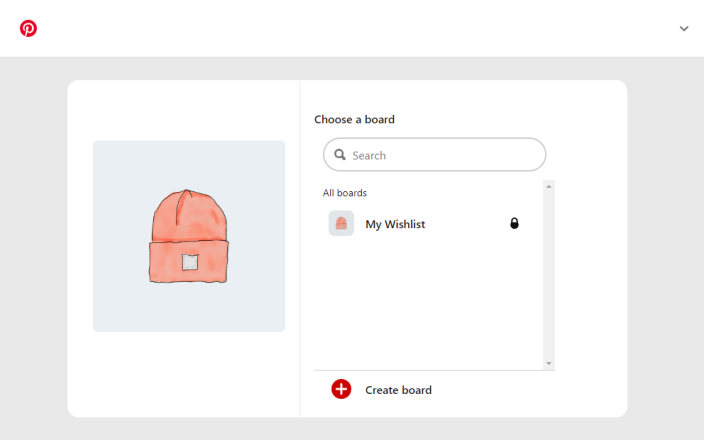
Task: Focus the board Search field
Action: (x=440, y=155)
